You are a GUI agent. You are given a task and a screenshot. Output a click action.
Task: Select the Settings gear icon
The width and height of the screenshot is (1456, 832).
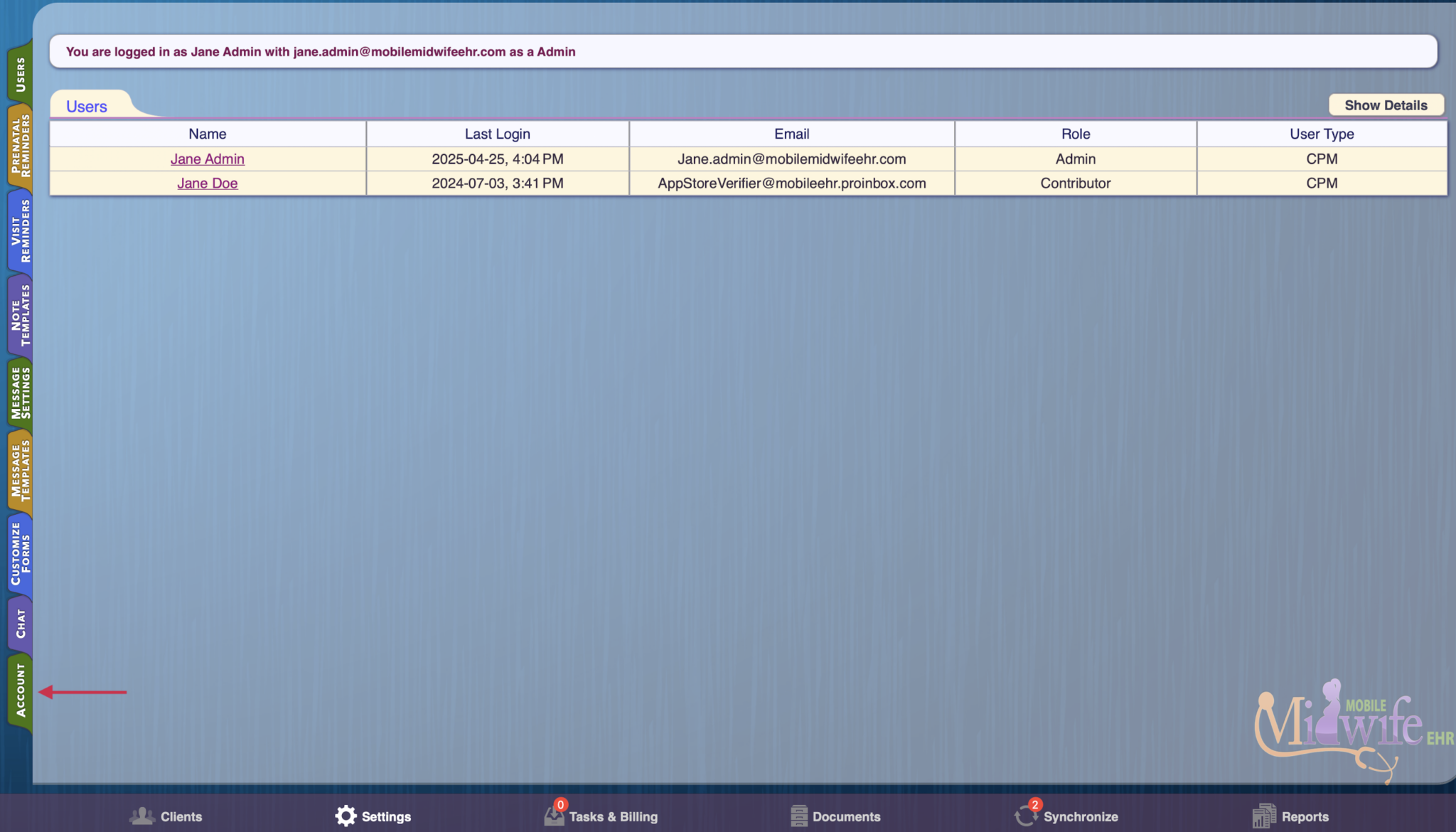click(x=346, y=816)
